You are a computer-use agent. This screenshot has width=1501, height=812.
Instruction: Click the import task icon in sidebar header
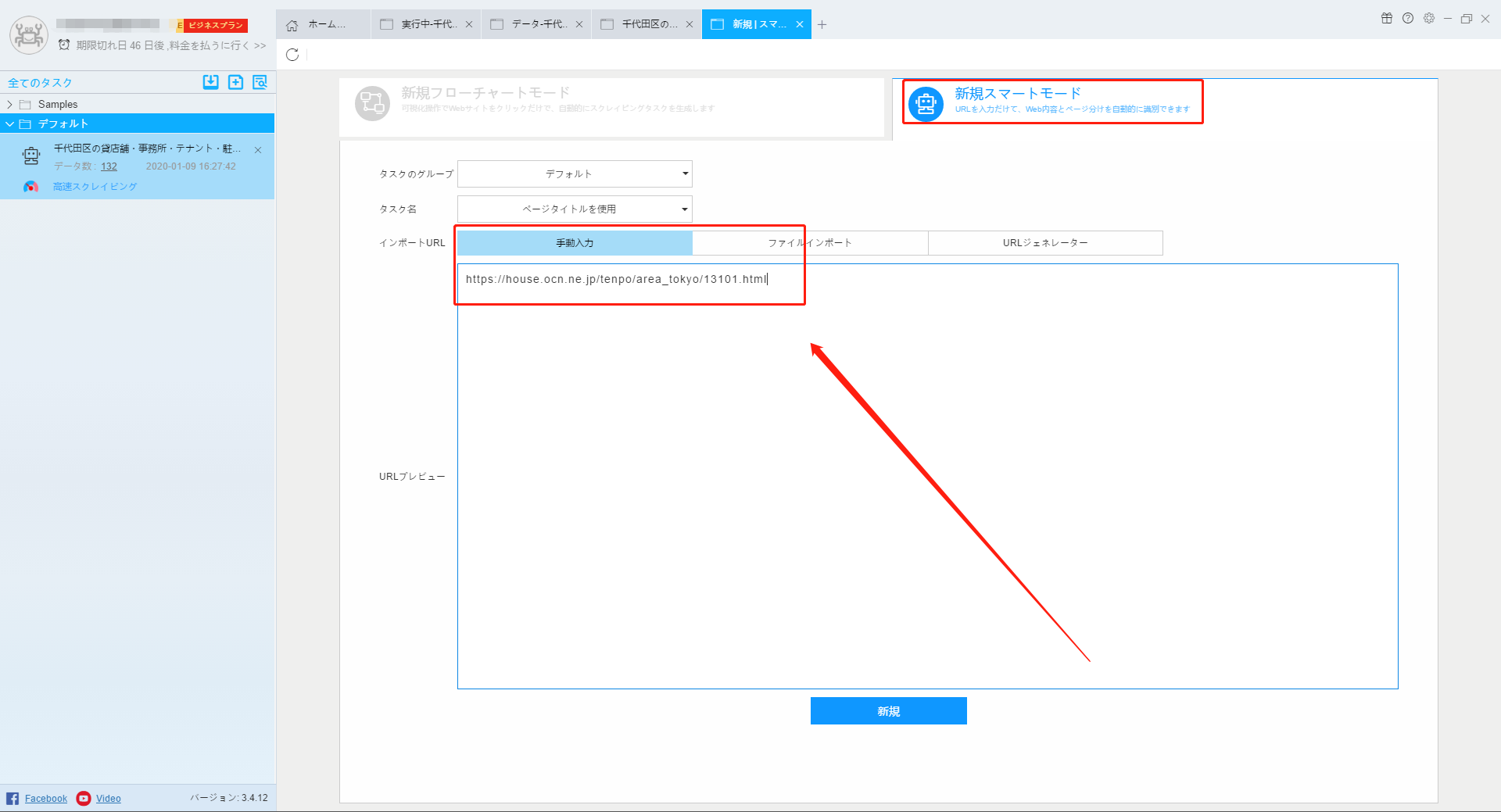coord(210,82)
